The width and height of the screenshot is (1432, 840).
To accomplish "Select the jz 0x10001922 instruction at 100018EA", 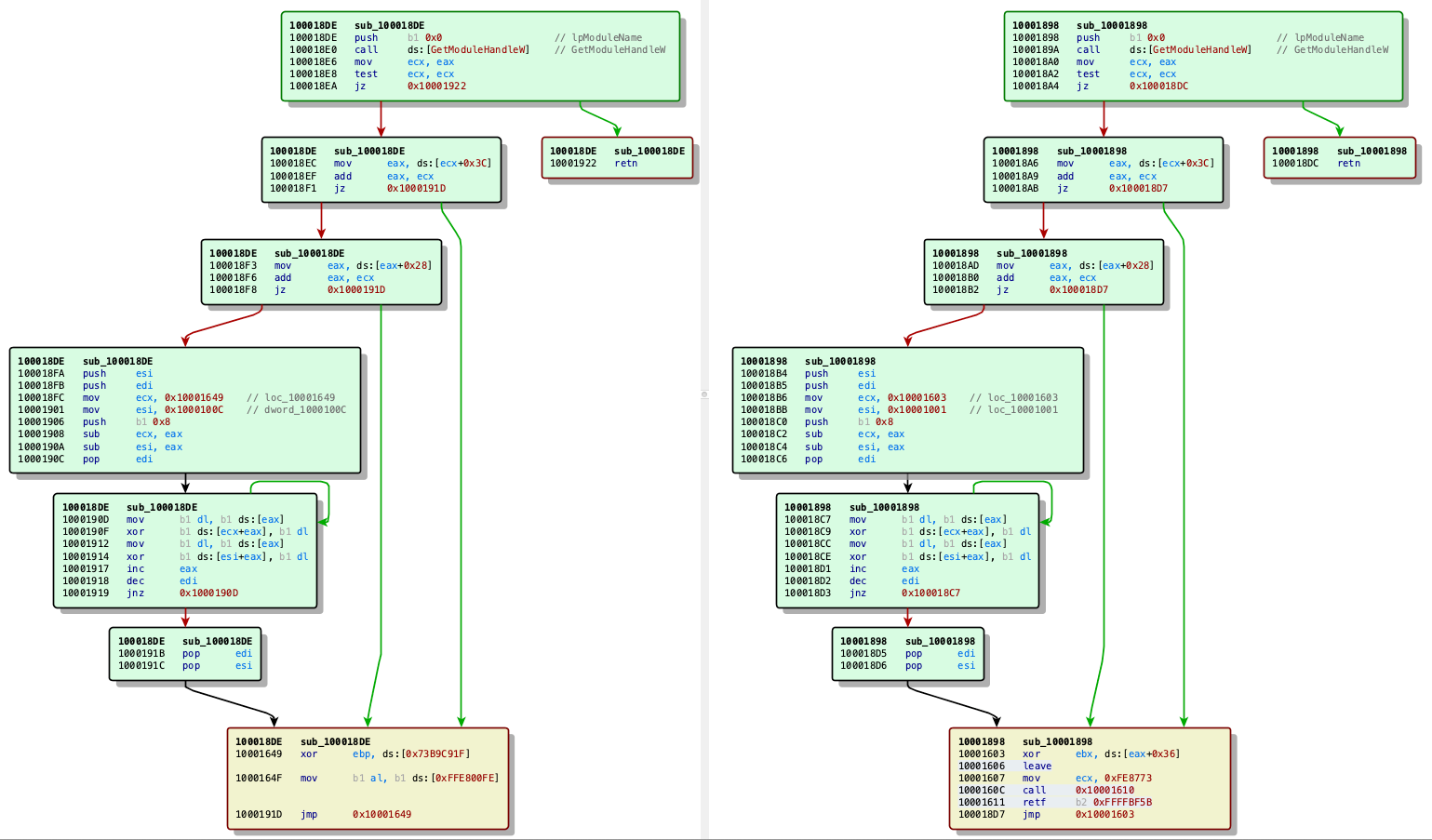I will (x=378, y=87).
